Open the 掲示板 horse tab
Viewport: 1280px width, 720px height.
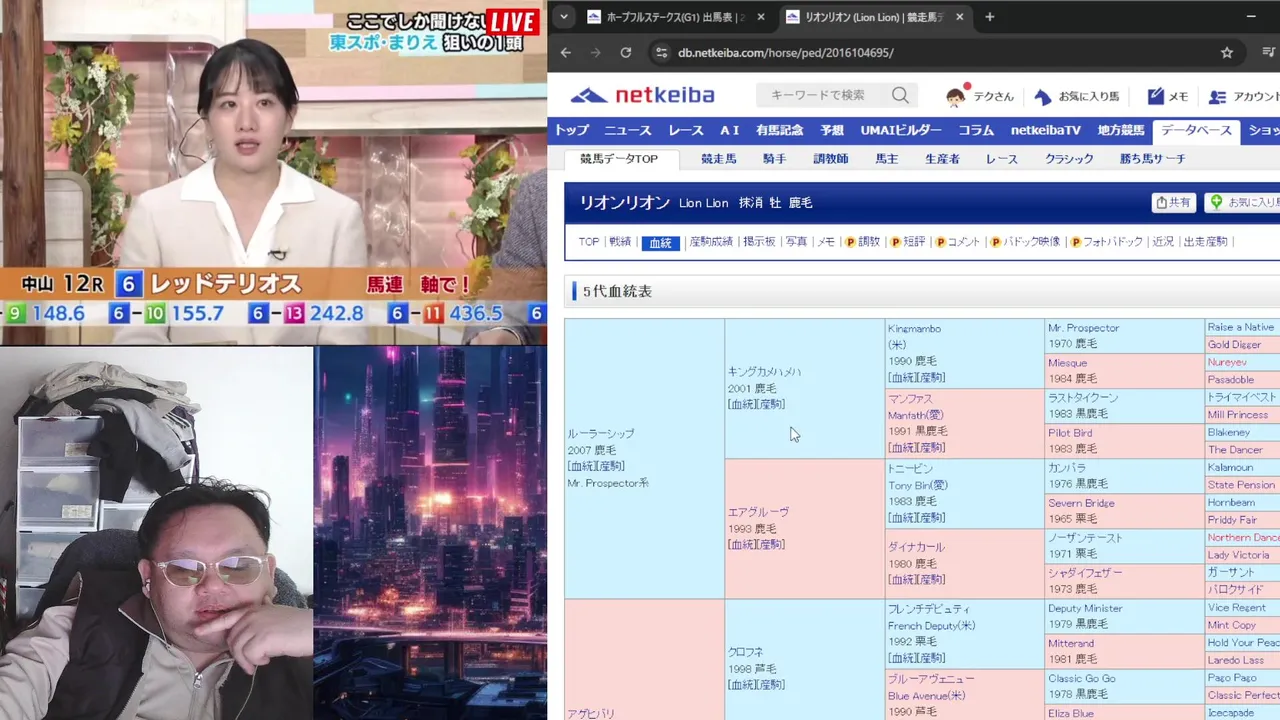pos(759,242)
